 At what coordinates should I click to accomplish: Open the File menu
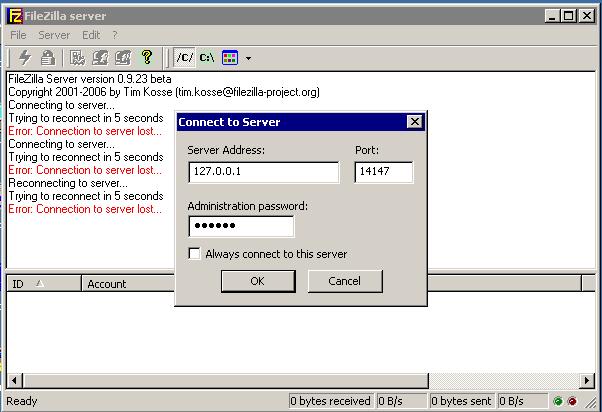[18, 35]
